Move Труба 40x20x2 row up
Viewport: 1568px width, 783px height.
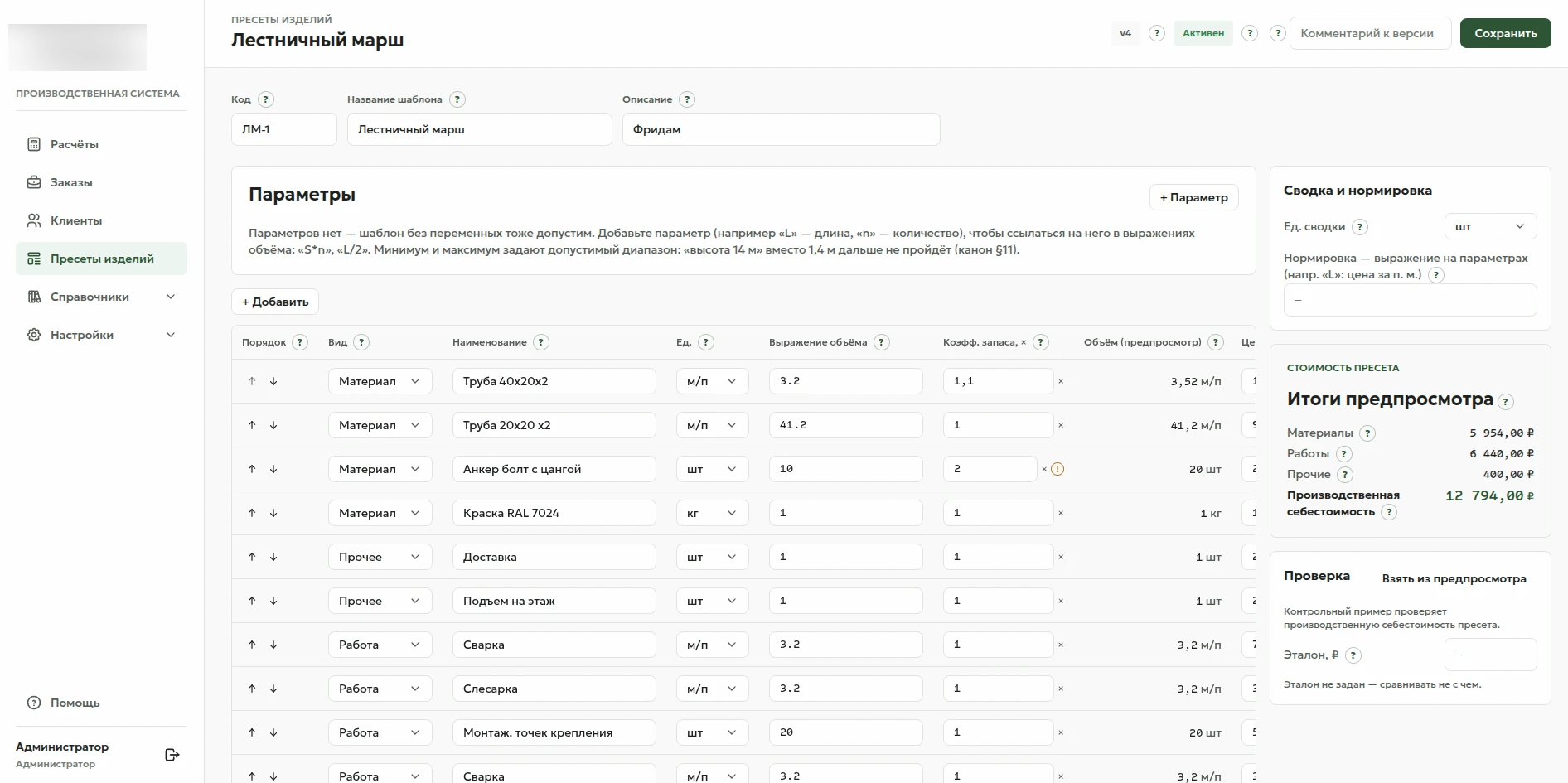click(x=252, y=381)
